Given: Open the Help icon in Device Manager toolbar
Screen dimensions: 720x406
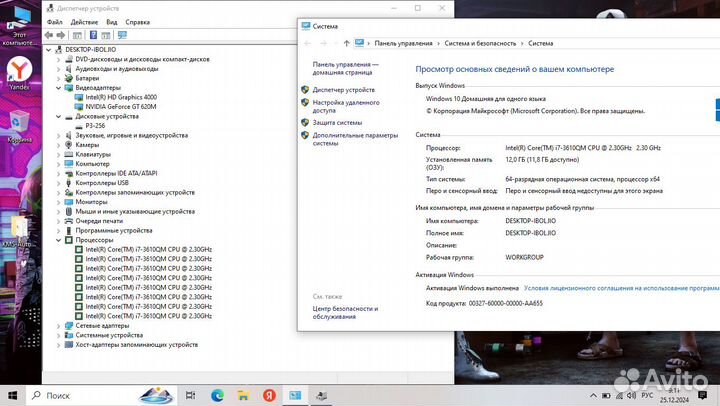Looking at the screenshot, I should coord(93,35).
